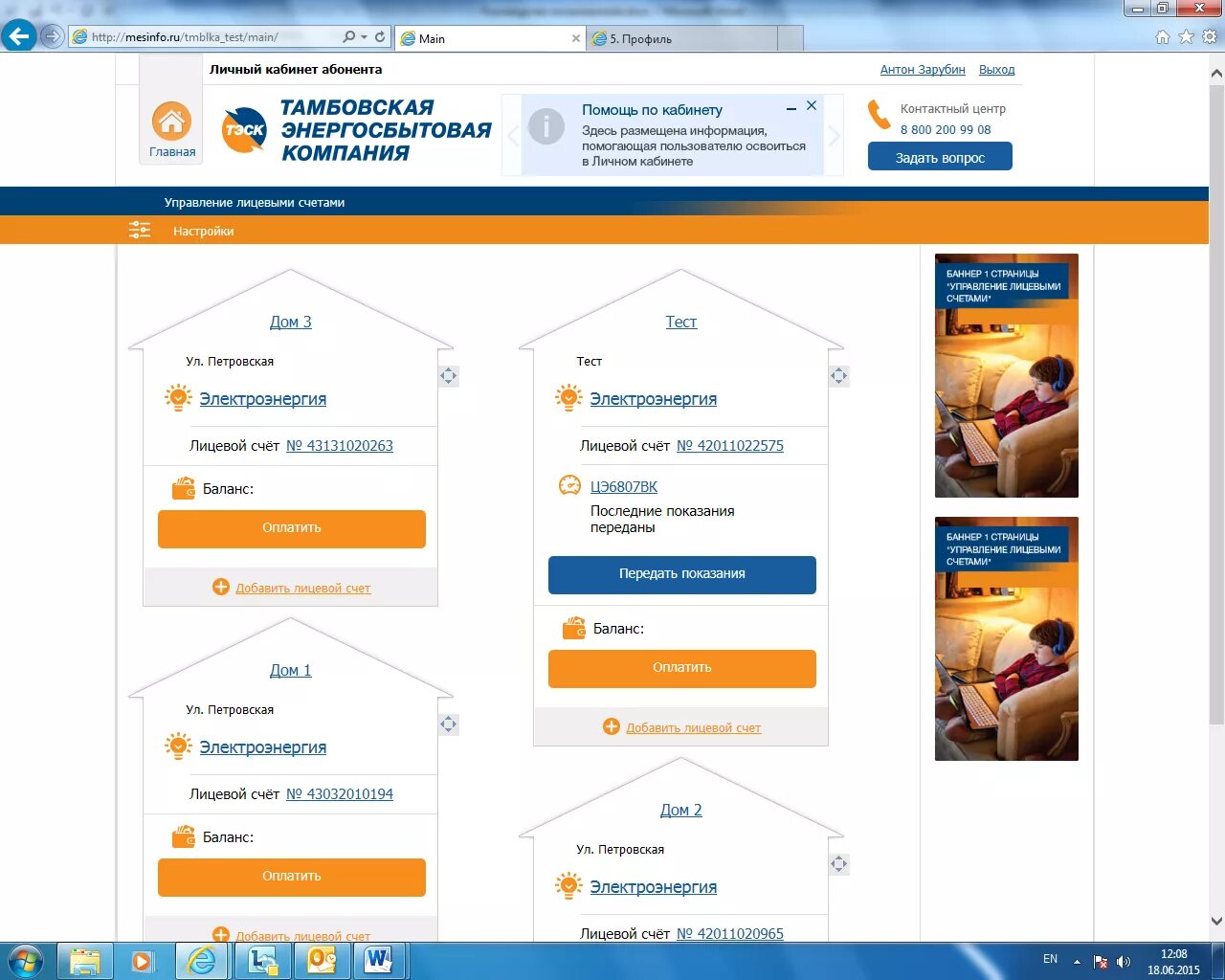Switch to the Main browser tab
The width and height of the screenshot is (1225, 980).
488,38
